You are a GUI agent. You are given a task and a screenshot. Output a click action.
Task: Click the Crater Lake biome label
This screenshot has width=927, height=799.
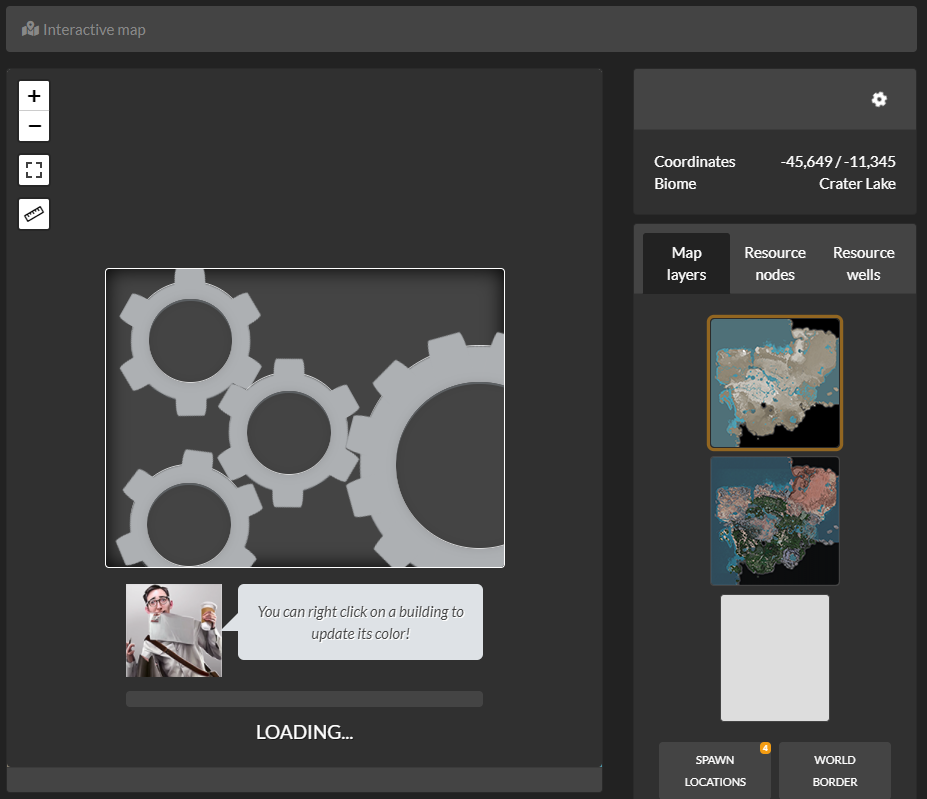(x=857, y=184)
